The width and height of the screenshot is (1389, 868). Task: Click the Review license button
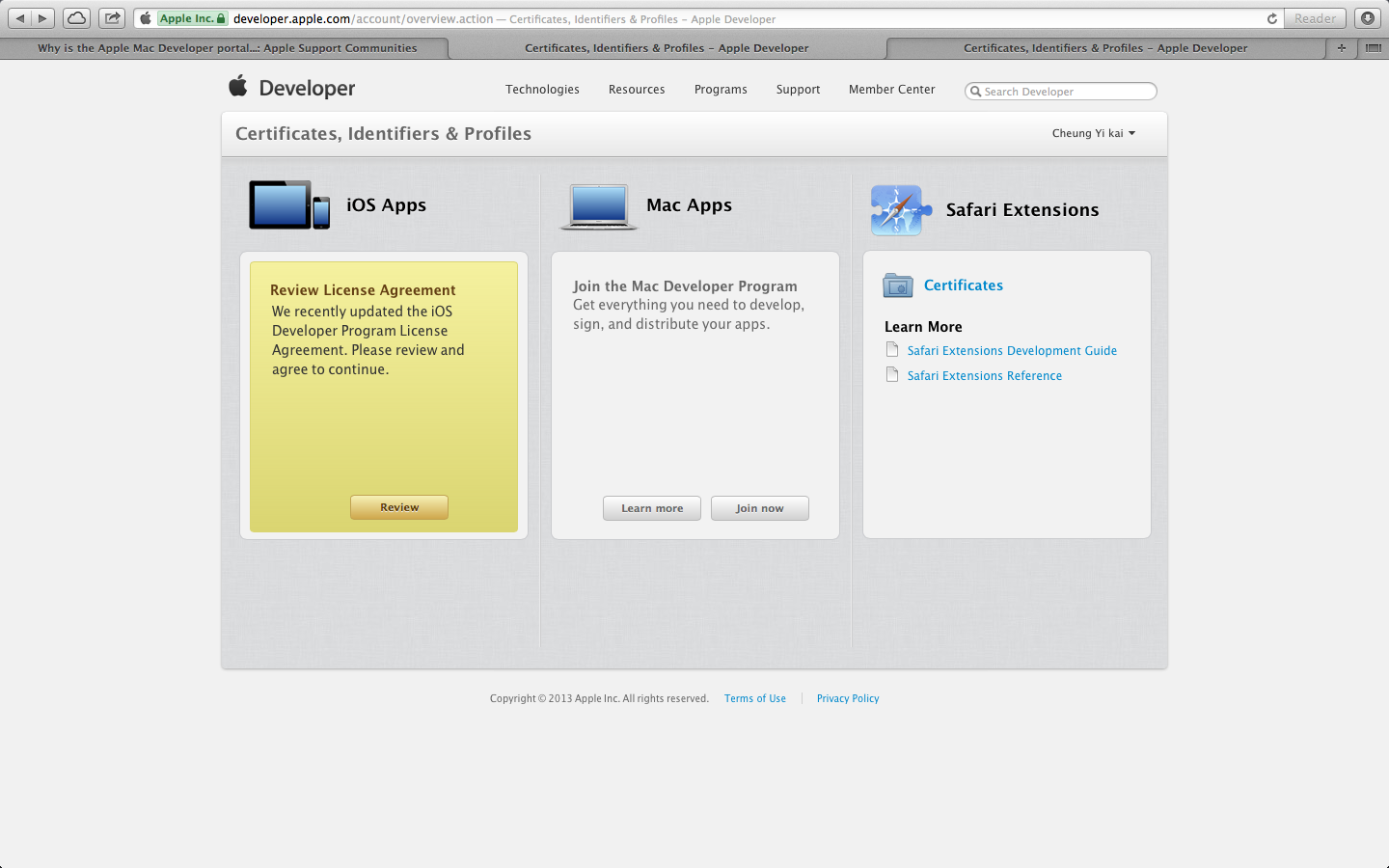coord(399,507)
